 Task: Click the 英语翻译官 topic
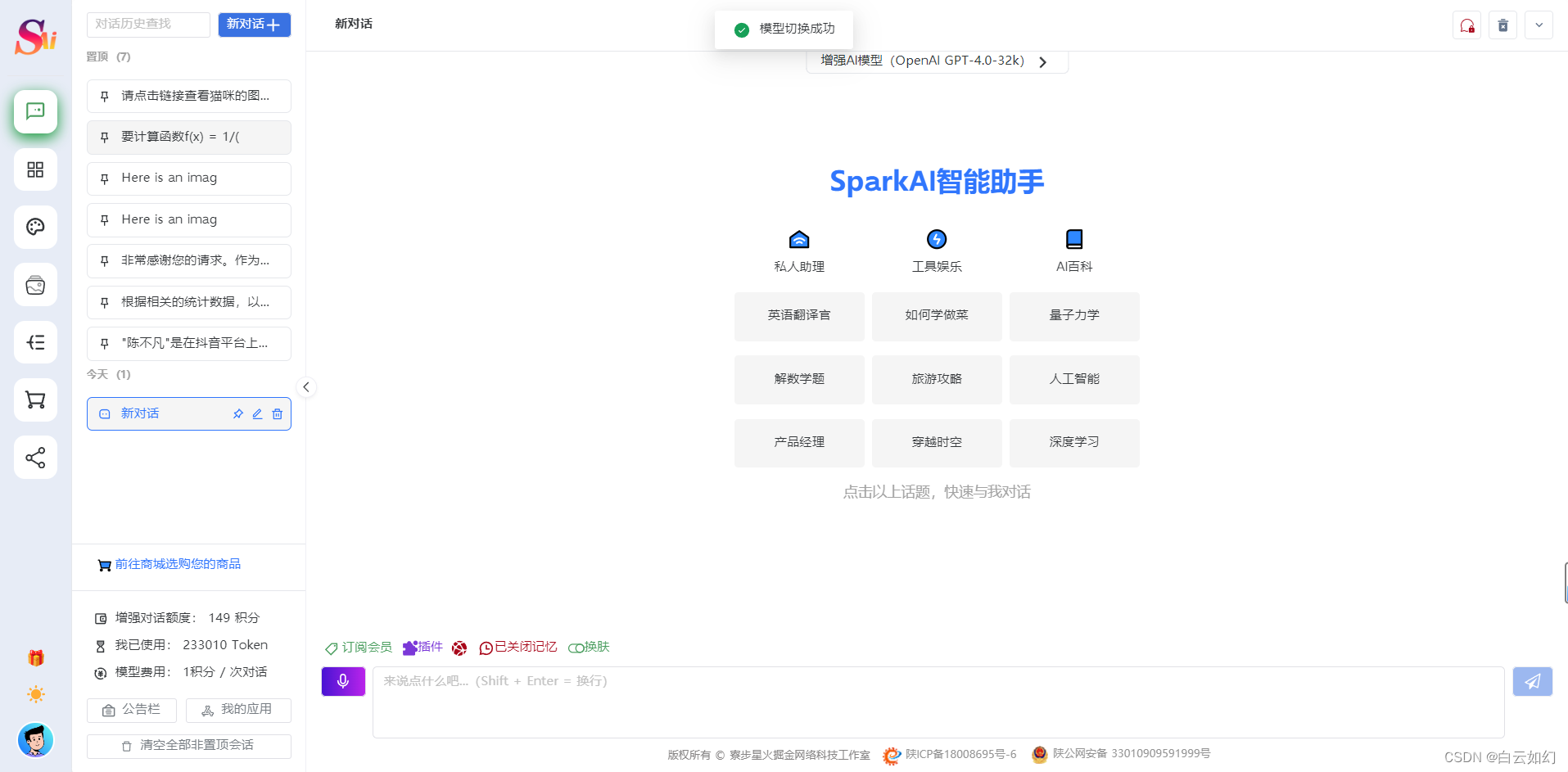click(x=799, y=316)
